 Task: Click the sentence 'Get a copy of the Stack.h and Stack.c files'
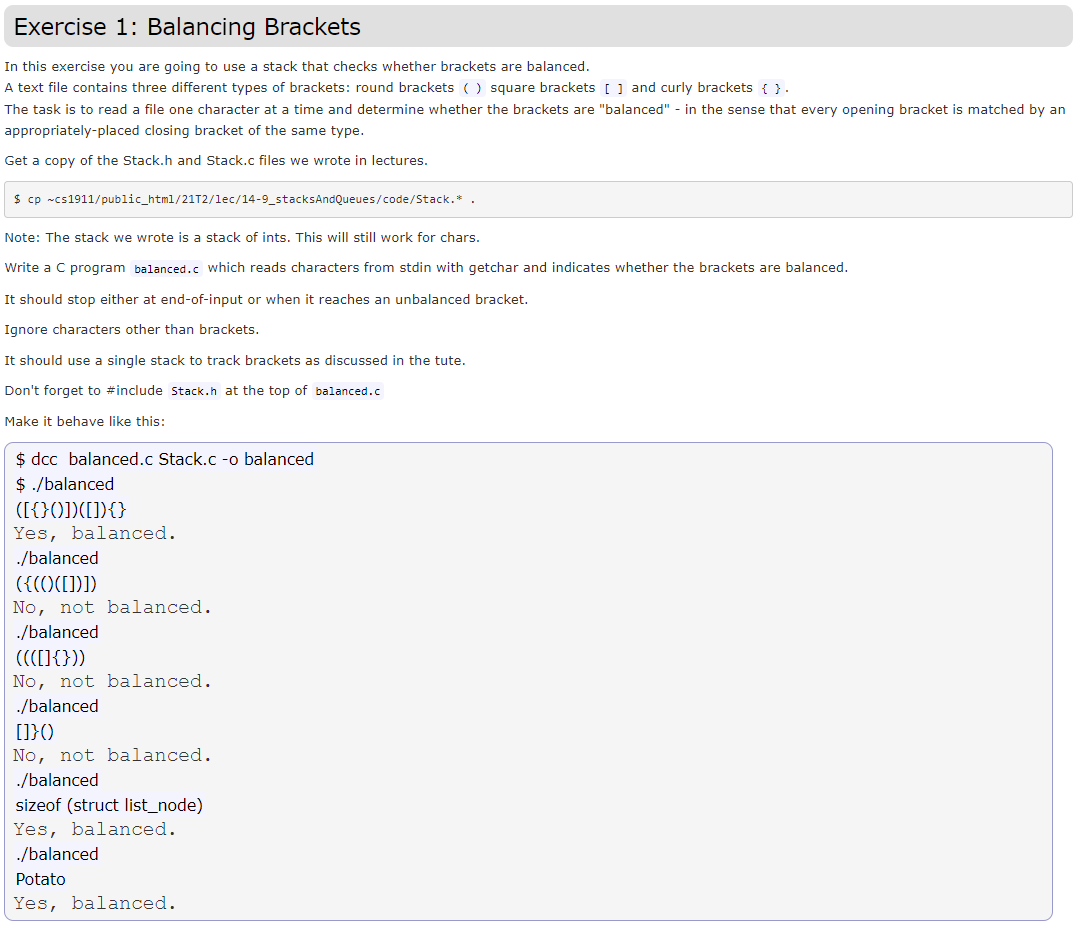click(216, 161)
